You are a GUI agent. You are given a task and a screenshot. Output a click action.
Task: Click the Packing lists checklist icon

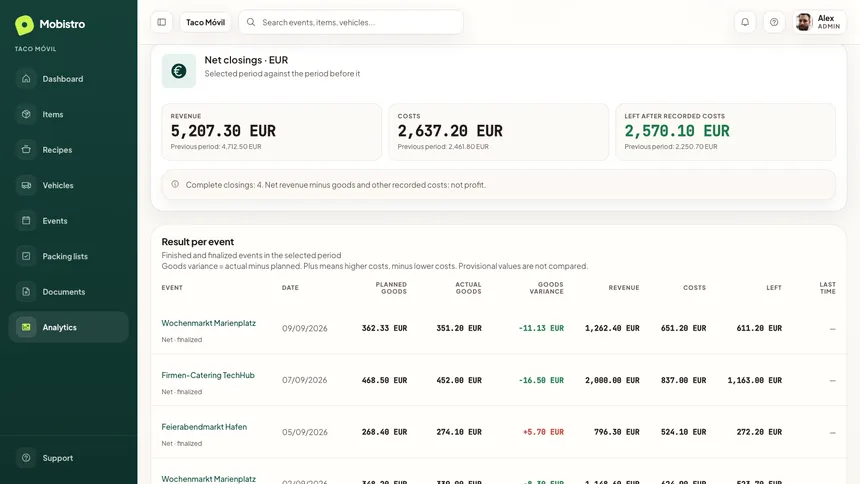click(x=26, y=256)
